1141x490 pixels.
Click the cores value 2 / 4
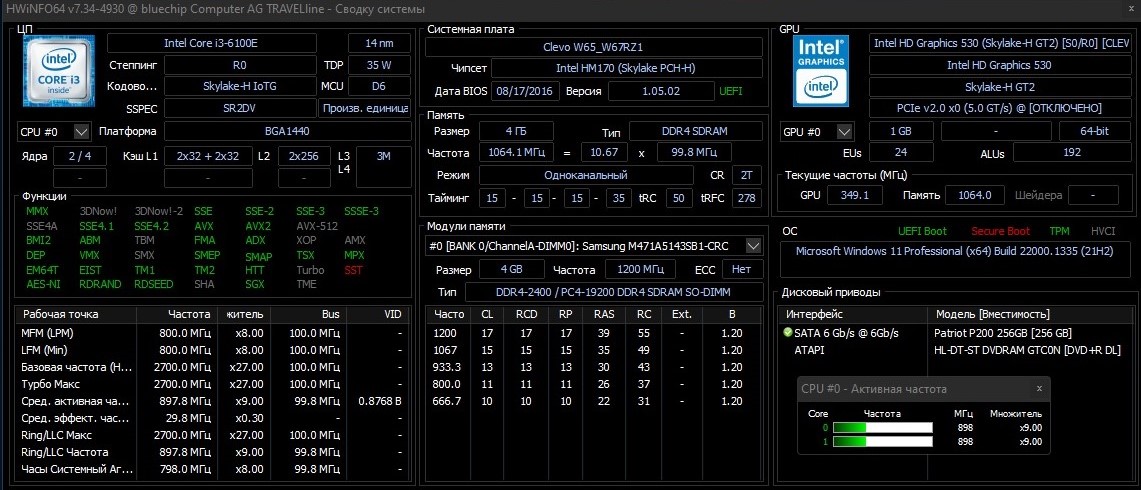80,156
